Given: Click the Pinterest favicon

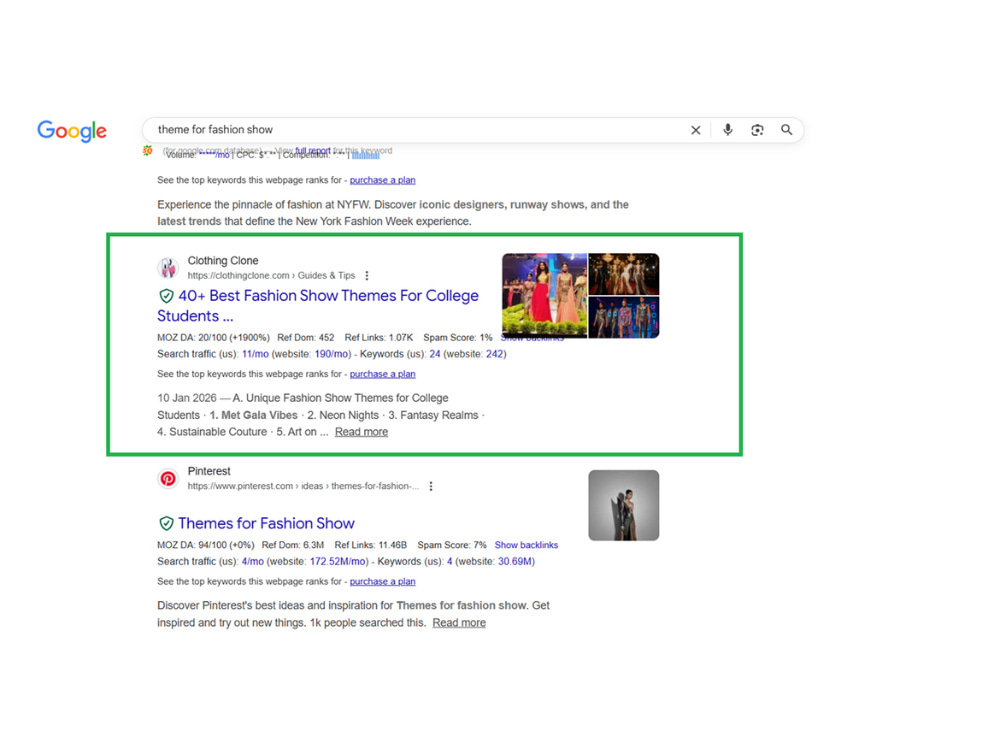Looking at the screenshot, I should (168, 478).
